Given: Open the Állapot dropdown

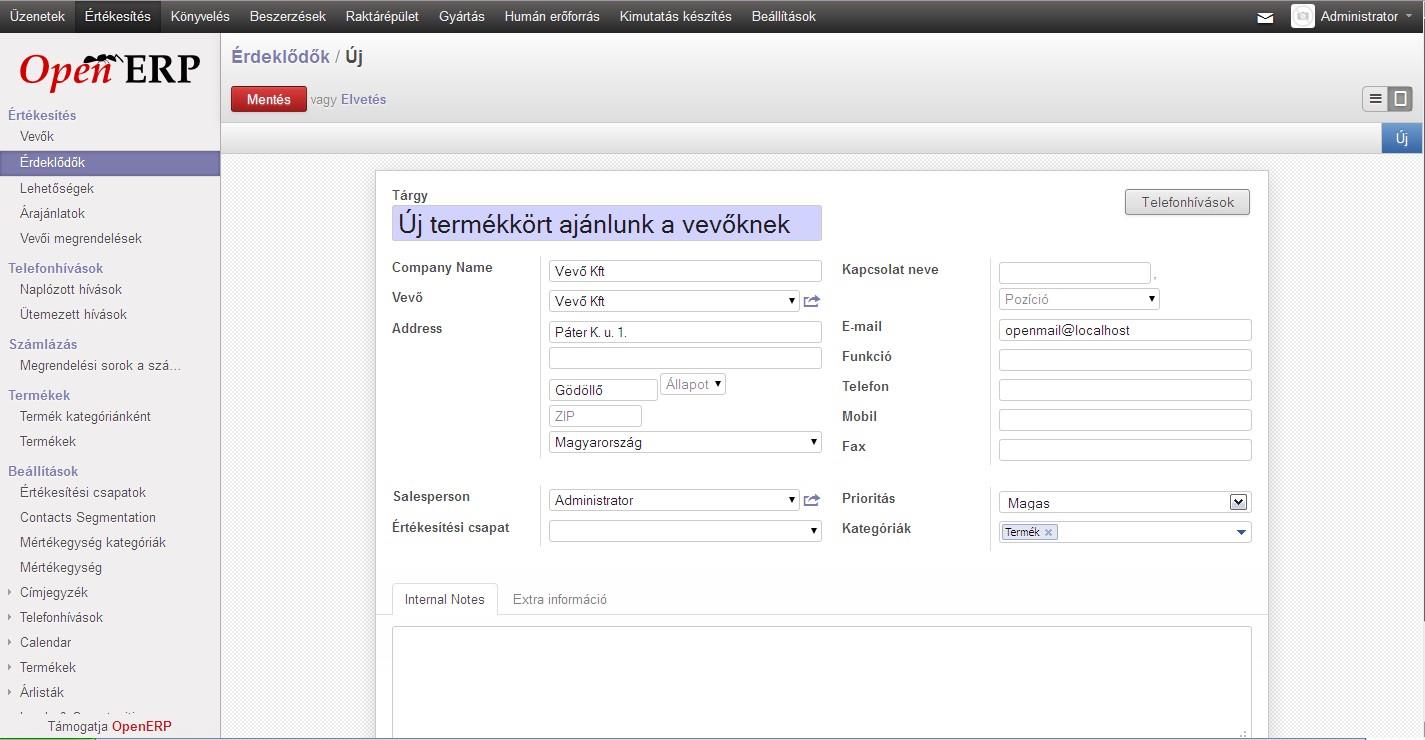Looking at the screenshot, I should (718, 384).
